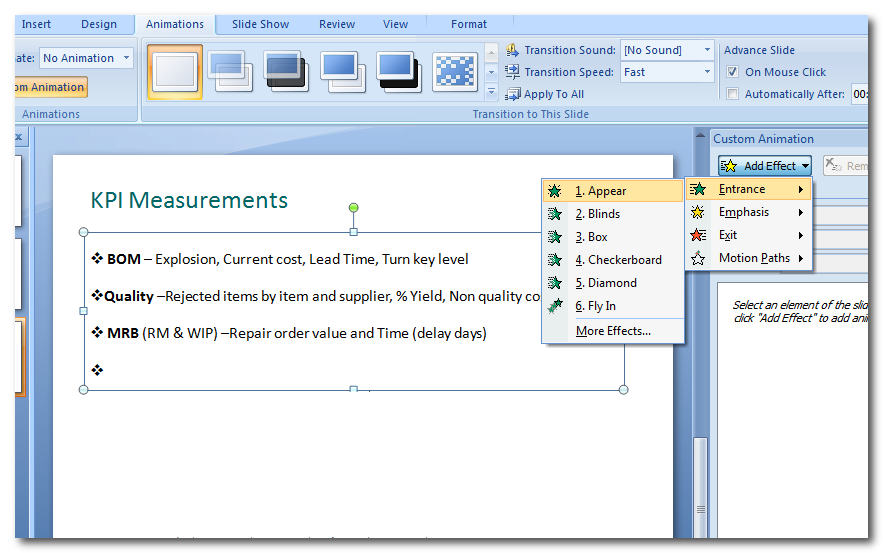Select the Checkerboard transition thumbnail in ribbon

(x=455, y=72)
